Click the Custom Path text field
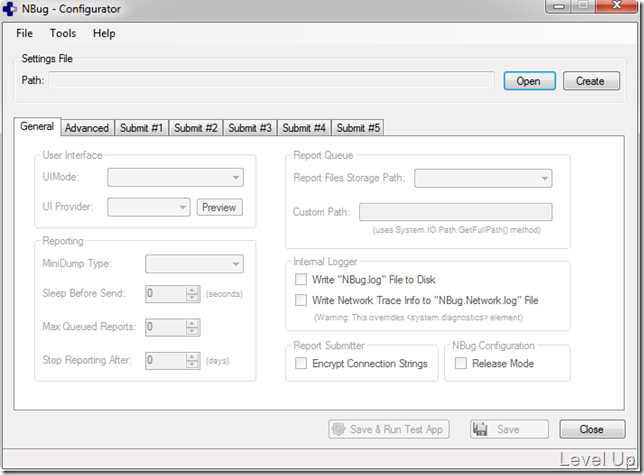Image resolution: width=644 pixels, height=475 pixels. 455,212
